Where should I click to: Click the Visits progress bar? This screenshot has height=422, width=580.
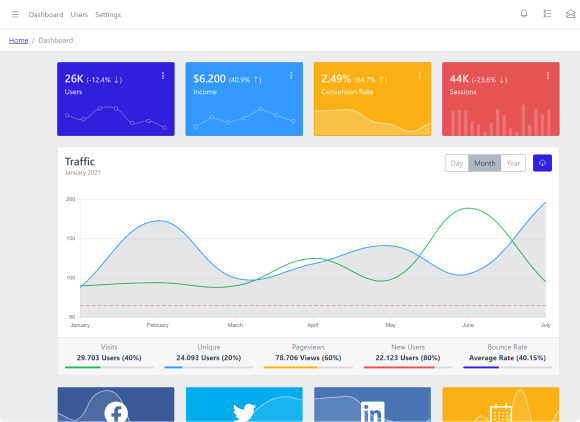(109, 367)
